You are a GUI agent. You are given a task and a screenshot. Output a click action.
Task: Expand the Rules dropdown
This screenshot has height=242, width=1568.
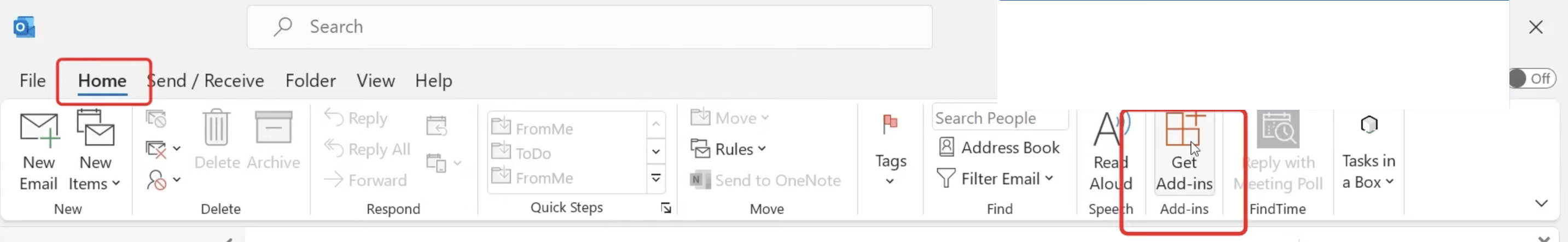tap(728, 149)
